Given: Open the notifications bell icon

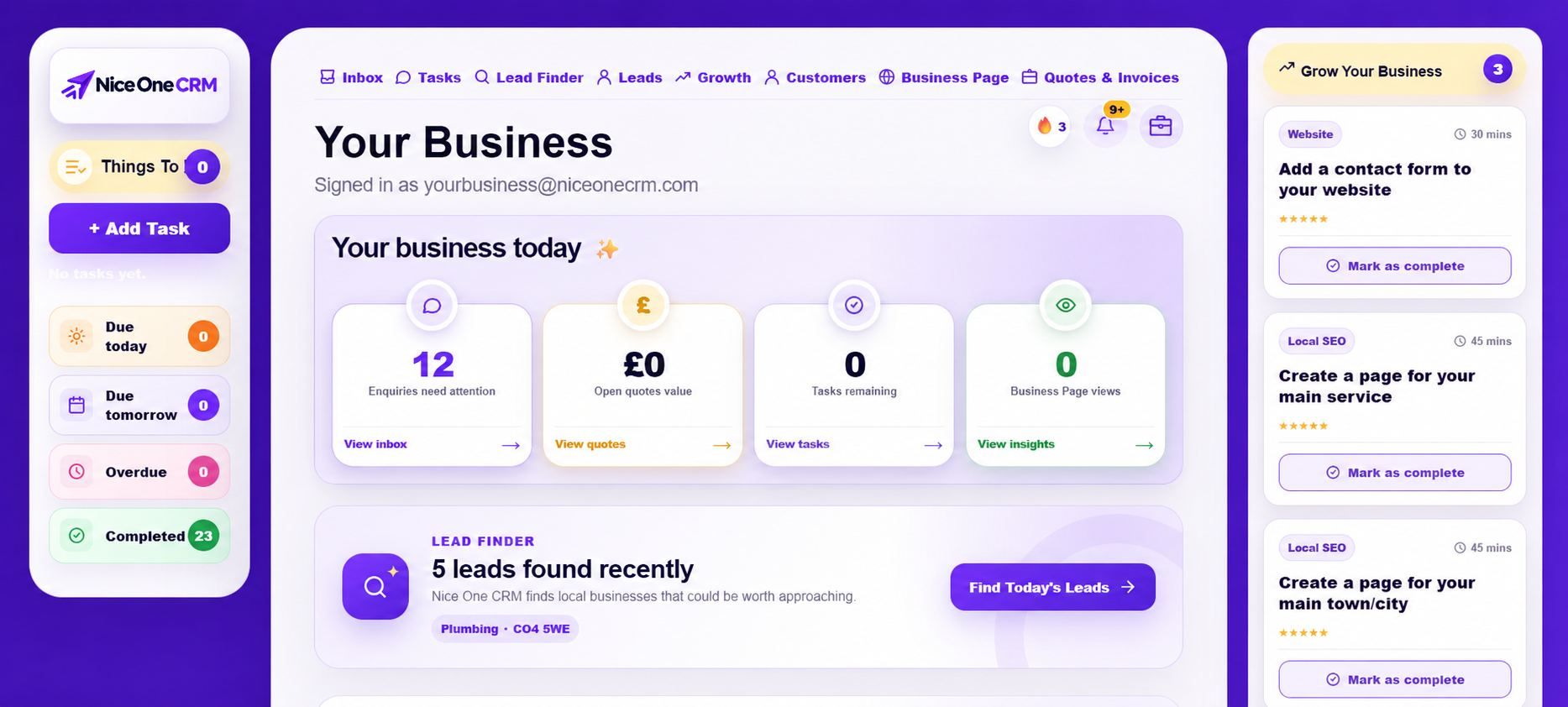Looking at the screenshot, I should click(1105, 126).
